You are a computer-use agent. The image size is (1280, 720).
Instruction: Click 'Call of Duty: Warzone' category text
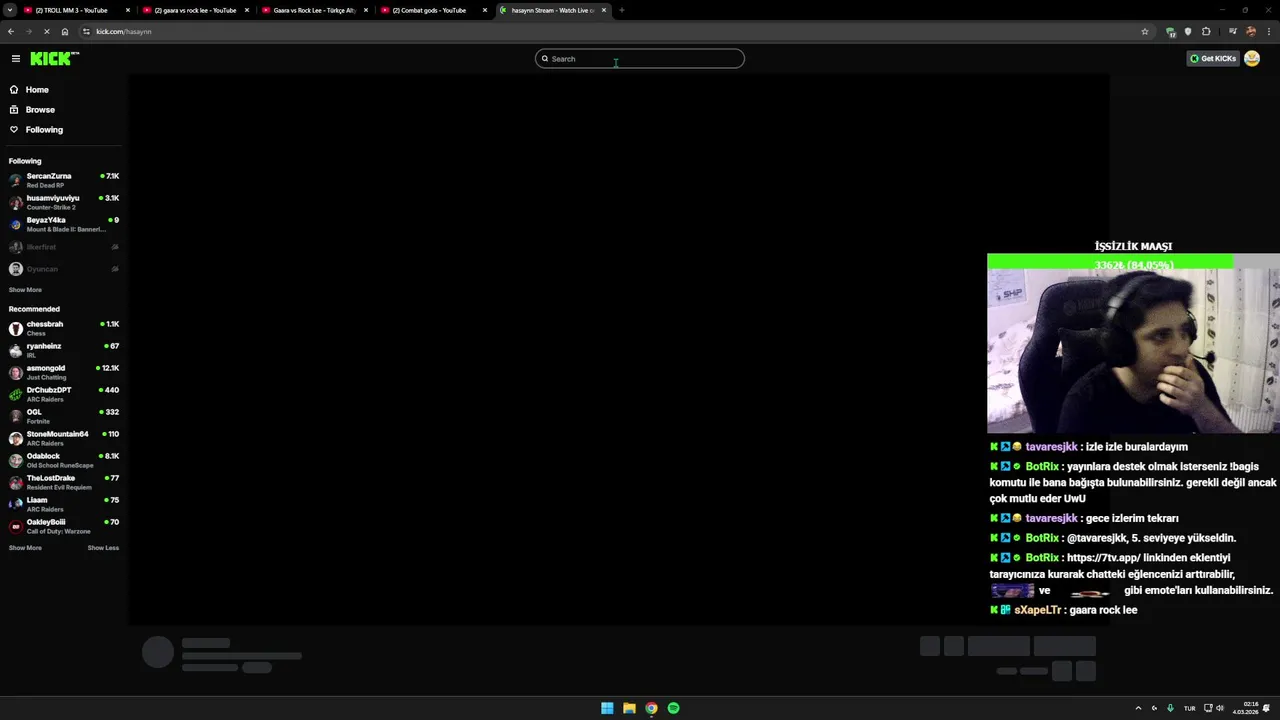coord(60,532)
